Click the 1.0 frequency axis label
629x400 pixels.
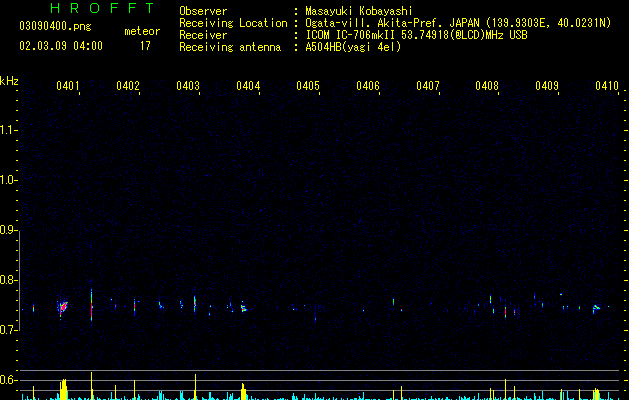(7, 180)
